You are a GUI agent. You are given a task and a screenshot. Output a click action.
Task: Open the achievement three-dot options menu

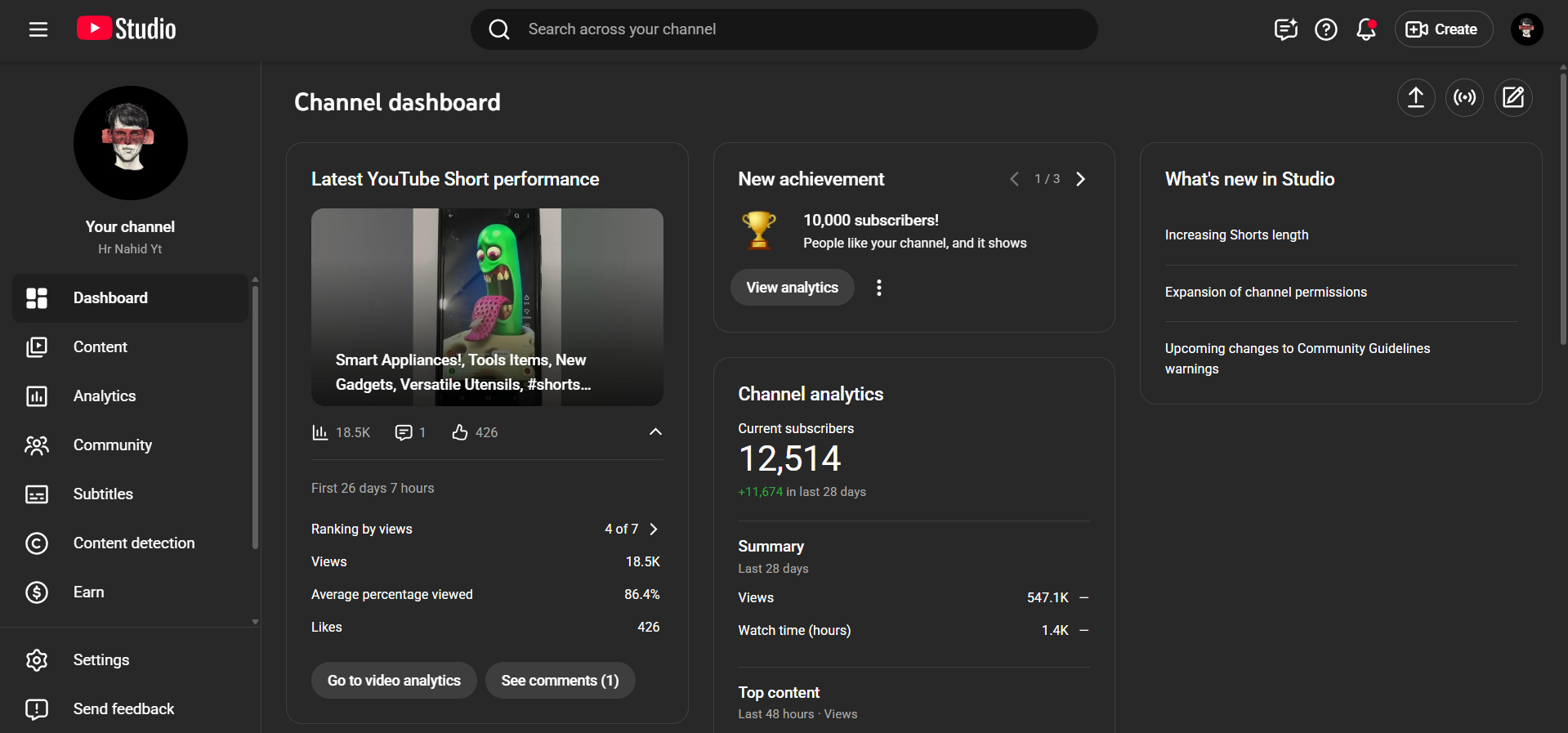tap(879, 288)
